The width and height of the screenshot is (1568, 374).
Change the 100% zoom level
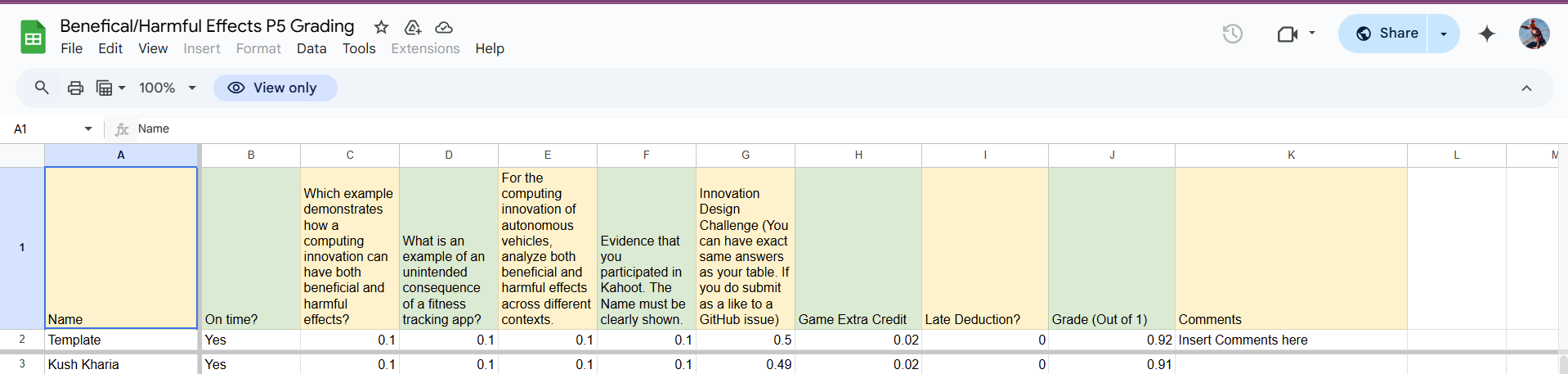pyautogui.click(x=168, y=88)
